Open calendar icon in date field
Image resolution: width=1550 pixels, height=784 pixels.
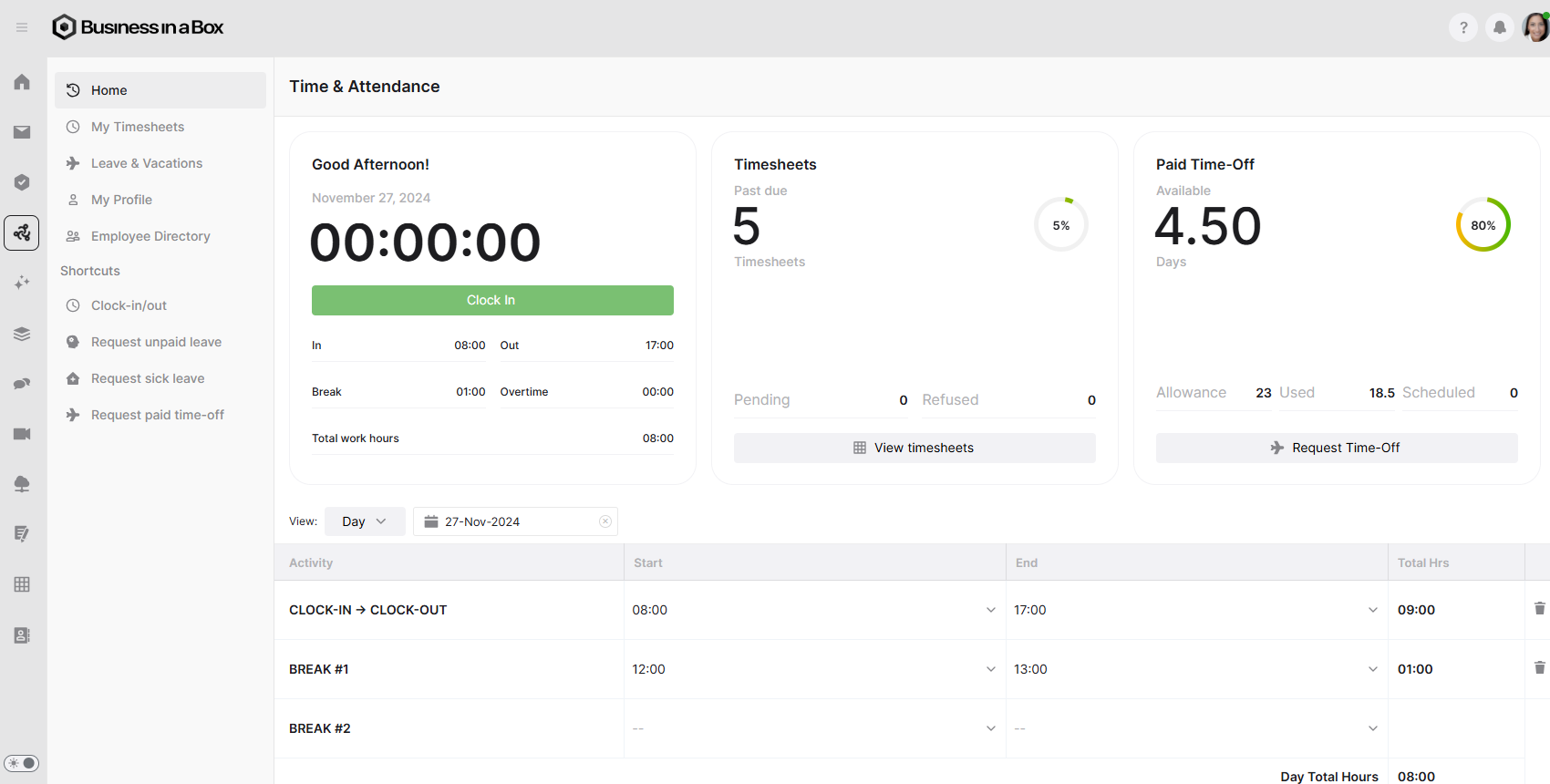click(431, 521)
